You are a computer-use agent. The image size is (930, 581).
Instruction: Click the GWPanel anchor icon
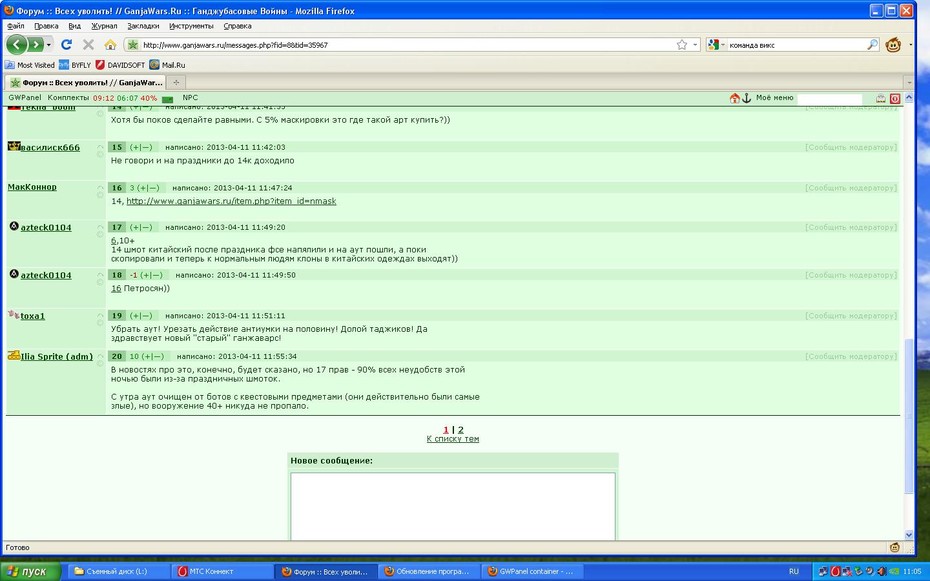(x=746, y=98)
